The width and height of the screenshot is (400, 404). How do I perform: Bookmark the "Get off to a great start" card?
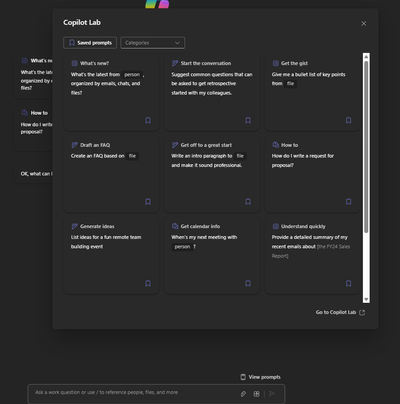[x=248, y=202]
